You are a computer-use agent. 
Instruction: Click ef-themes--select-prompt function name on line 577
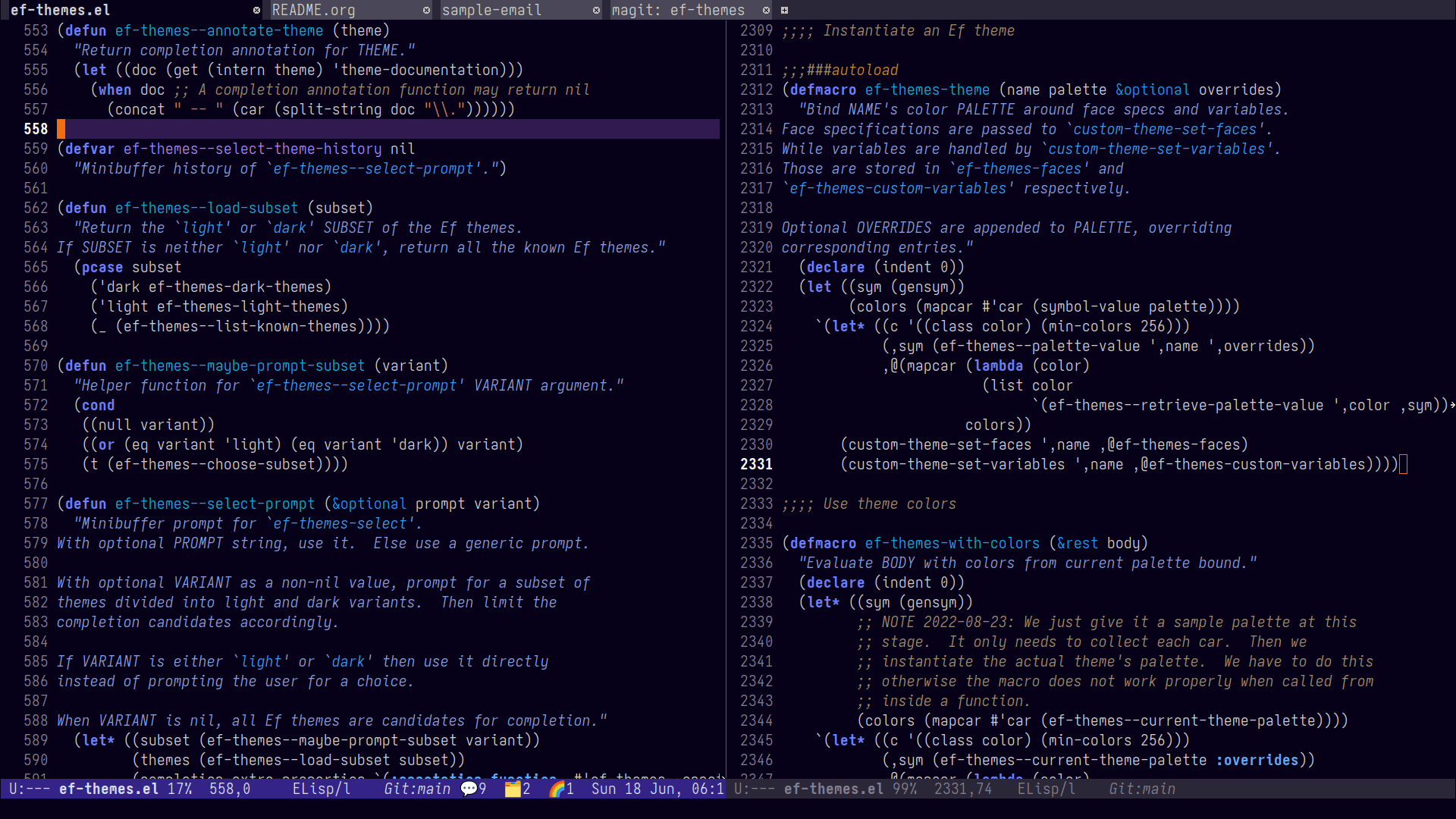point(215,504)
